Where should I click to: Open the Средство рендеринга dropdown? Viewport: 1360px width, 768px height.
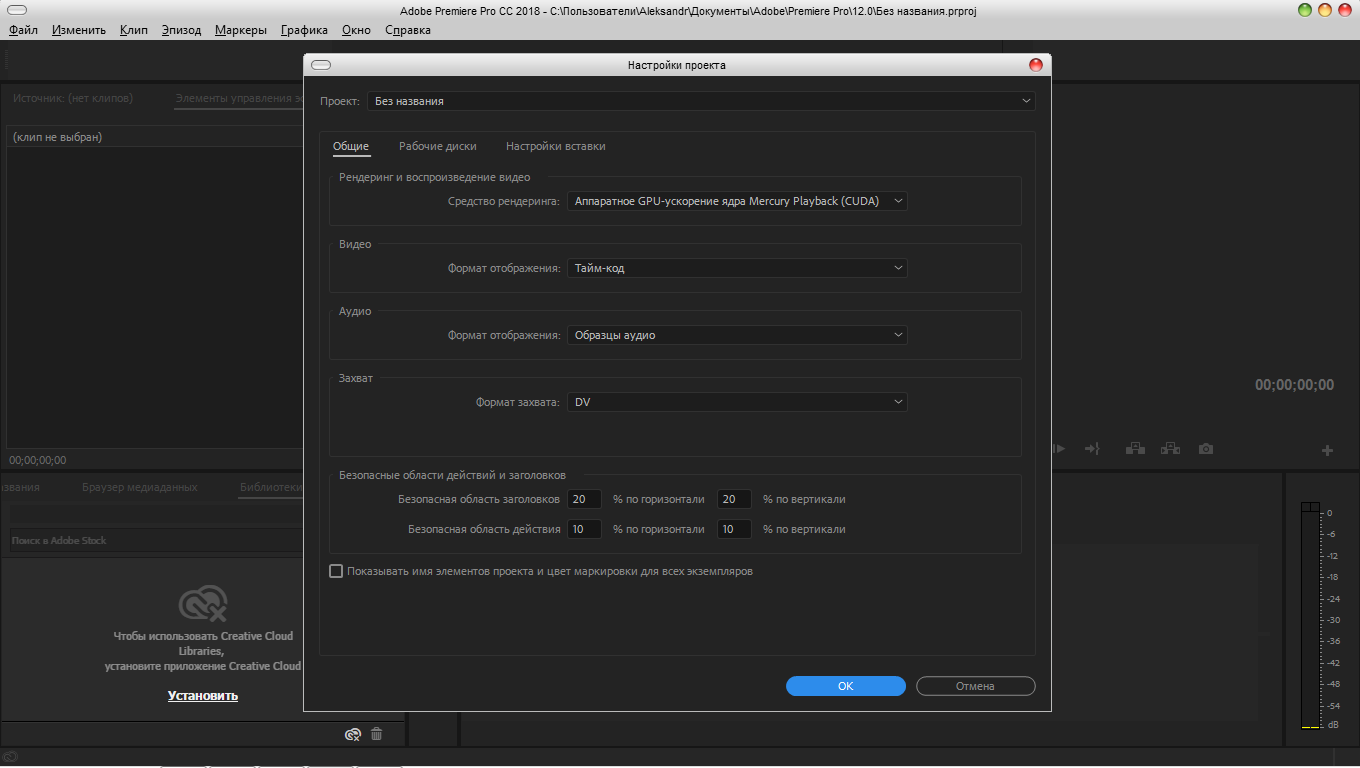click(737, 201)
